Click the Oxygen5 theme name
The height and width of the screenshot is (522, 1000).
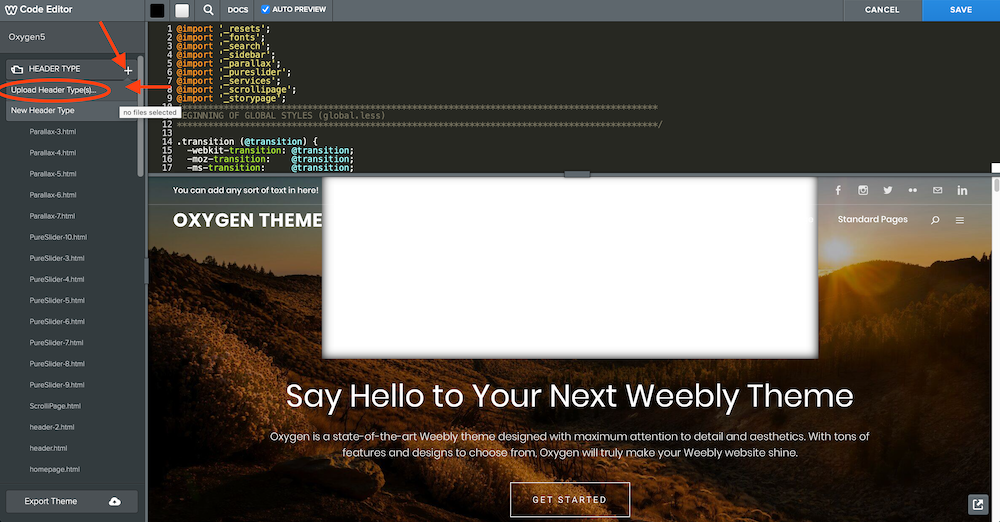click(27, 37)
